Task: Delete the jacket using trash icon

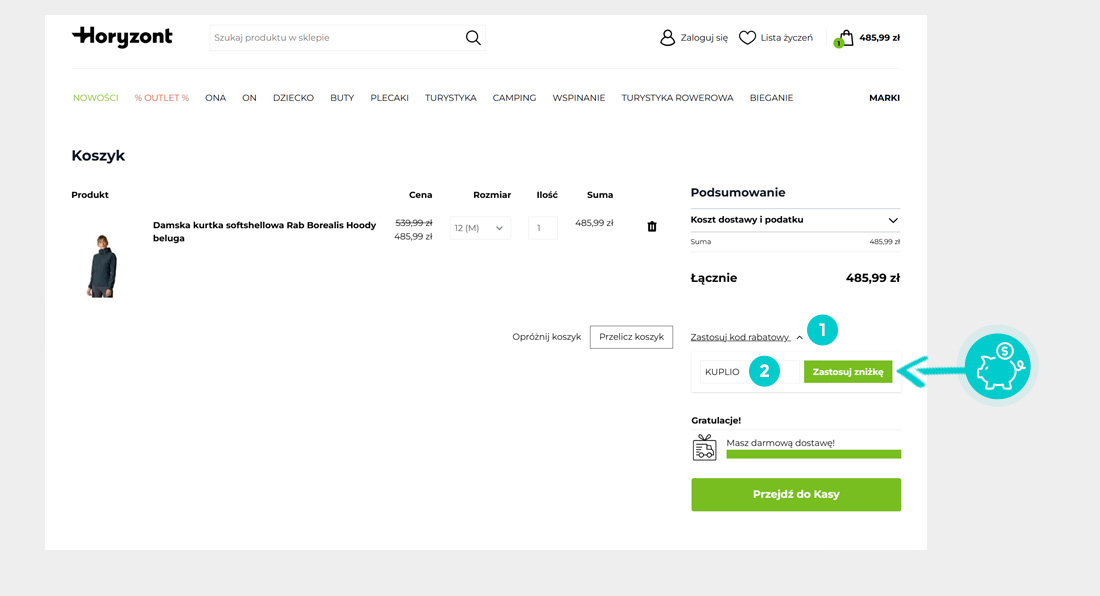Action: (x=652, y=227)
